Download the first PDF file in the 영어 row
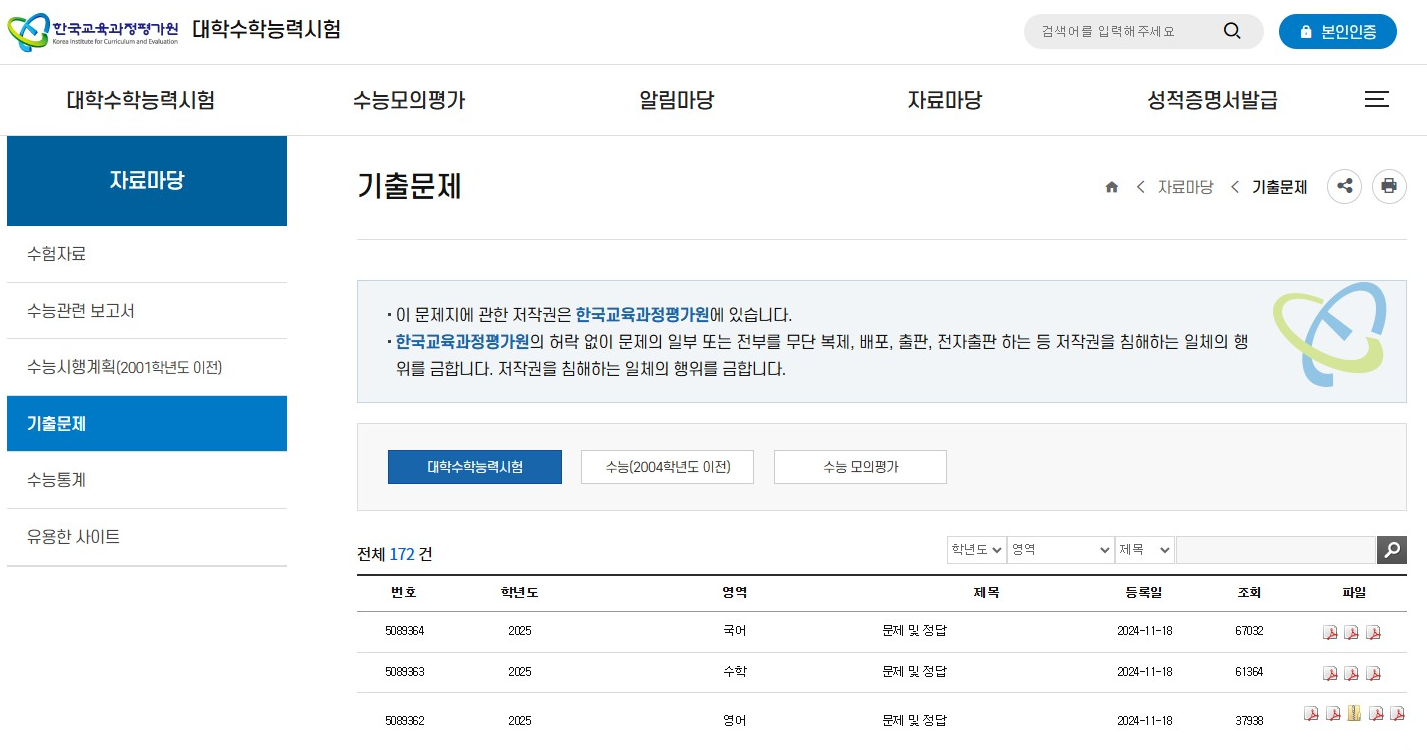This screenshot has height=750, width=1427. tap(1311, 713)
